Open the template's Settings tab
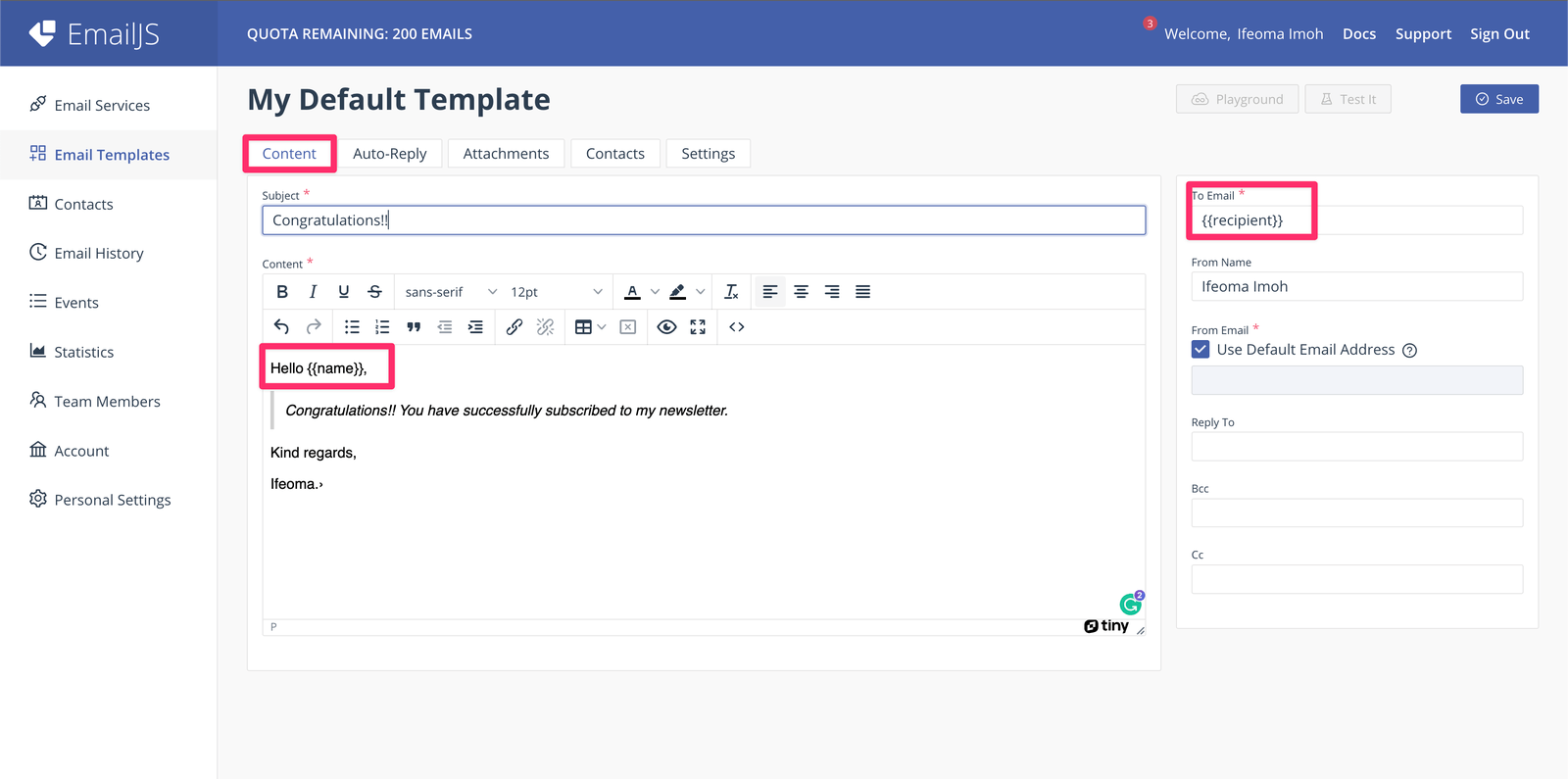1568x779 pixels. pyautogui.click(x=709, y=154)
